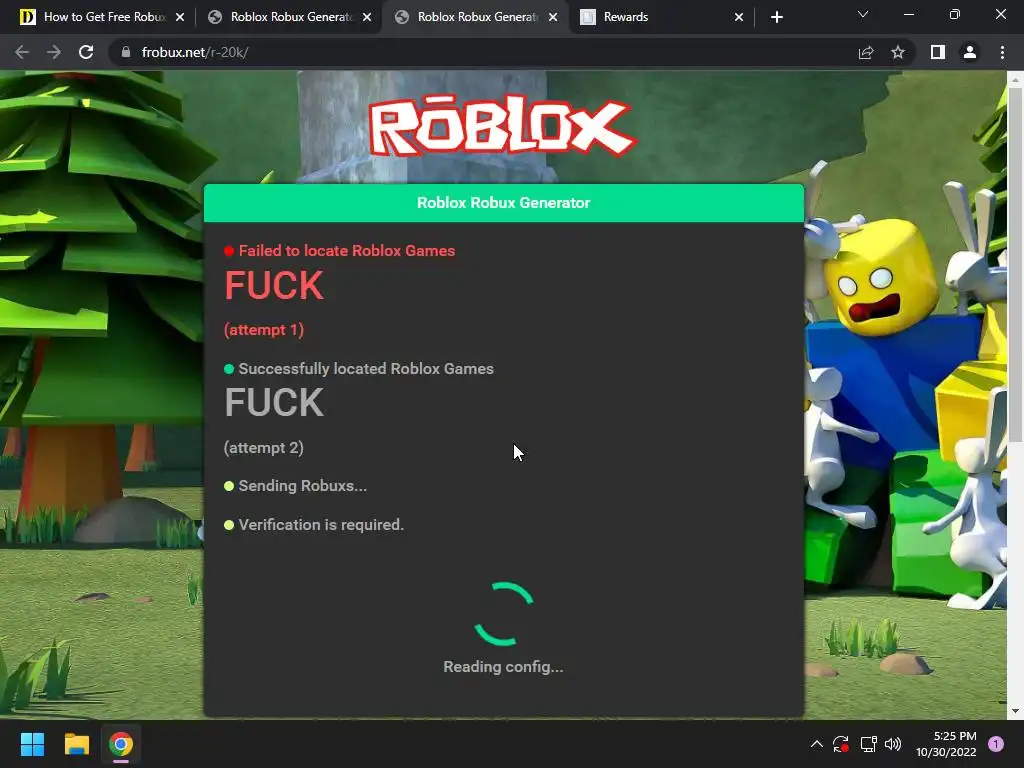
Task: Switch to How to Get Free Robux tab
Action: [104, 17]
